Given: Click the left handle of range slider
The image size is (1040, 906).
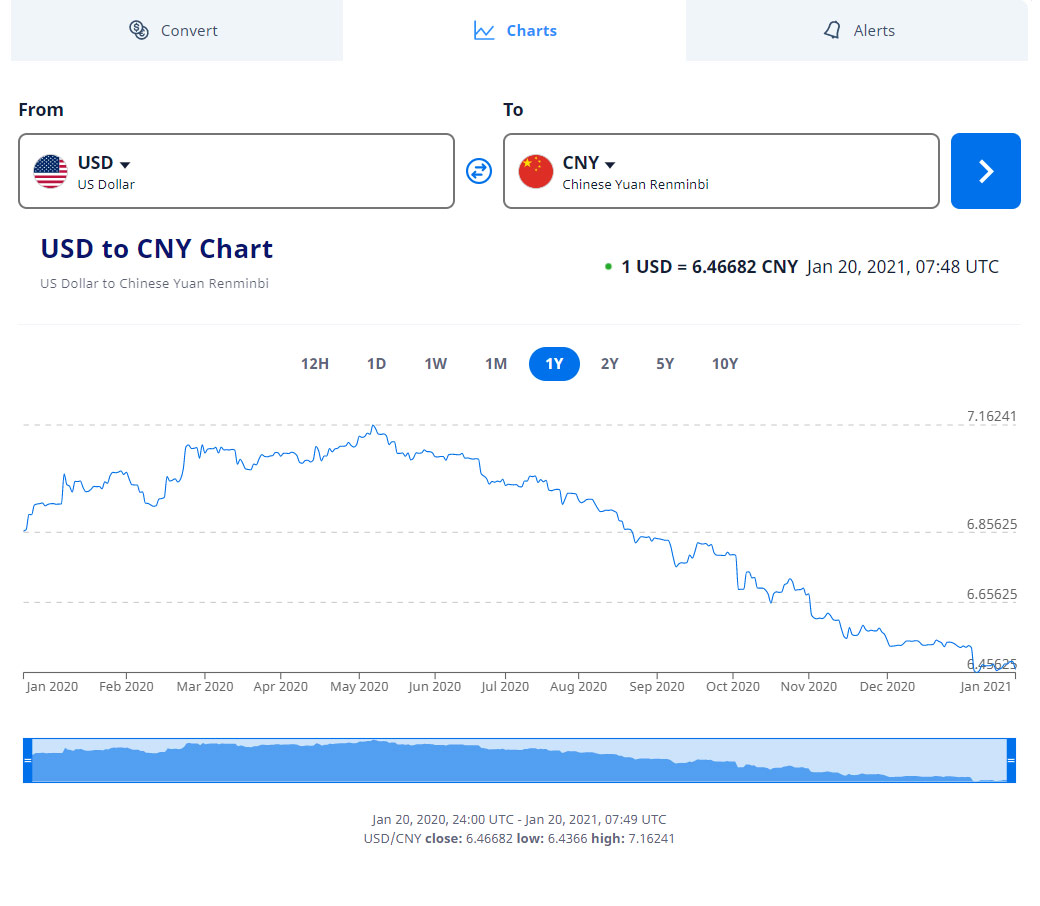Looking at the screenshot, I should tap(28, 761).
